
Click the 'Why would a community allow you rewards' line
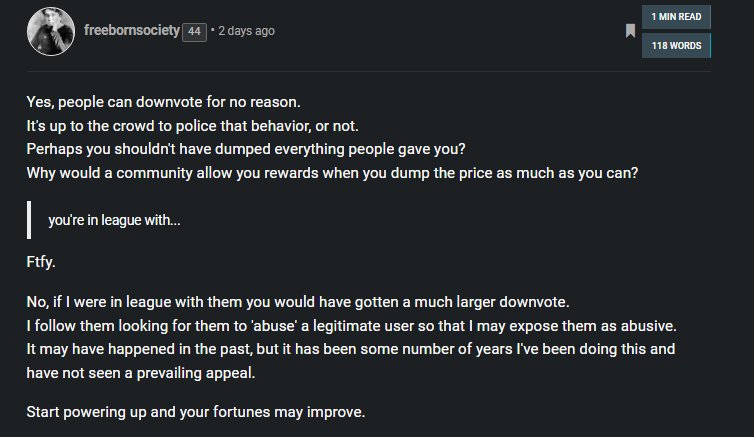click(332, 173)
